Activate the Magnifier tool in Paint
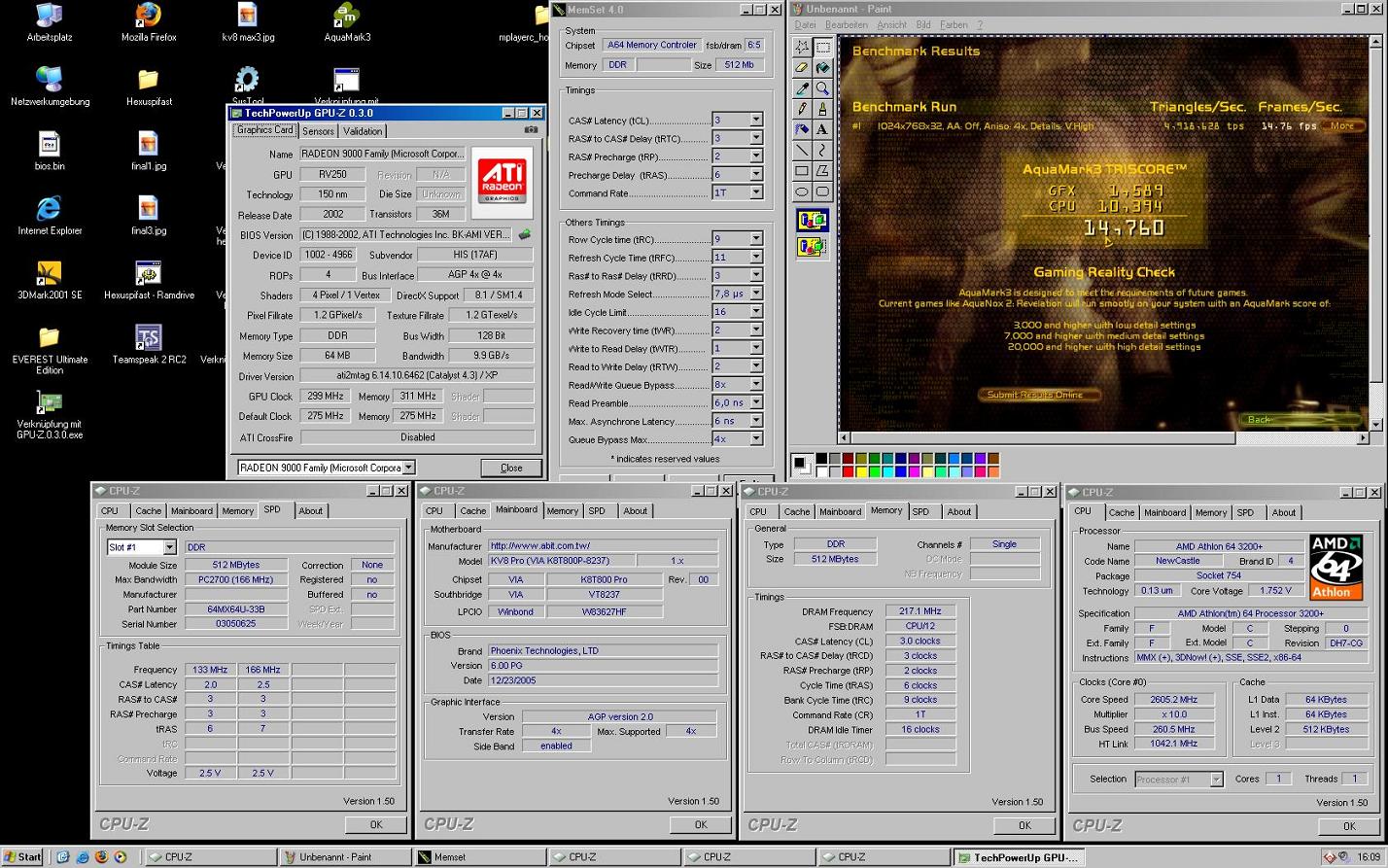This screenshot has width=1388, height=868. 822,88
